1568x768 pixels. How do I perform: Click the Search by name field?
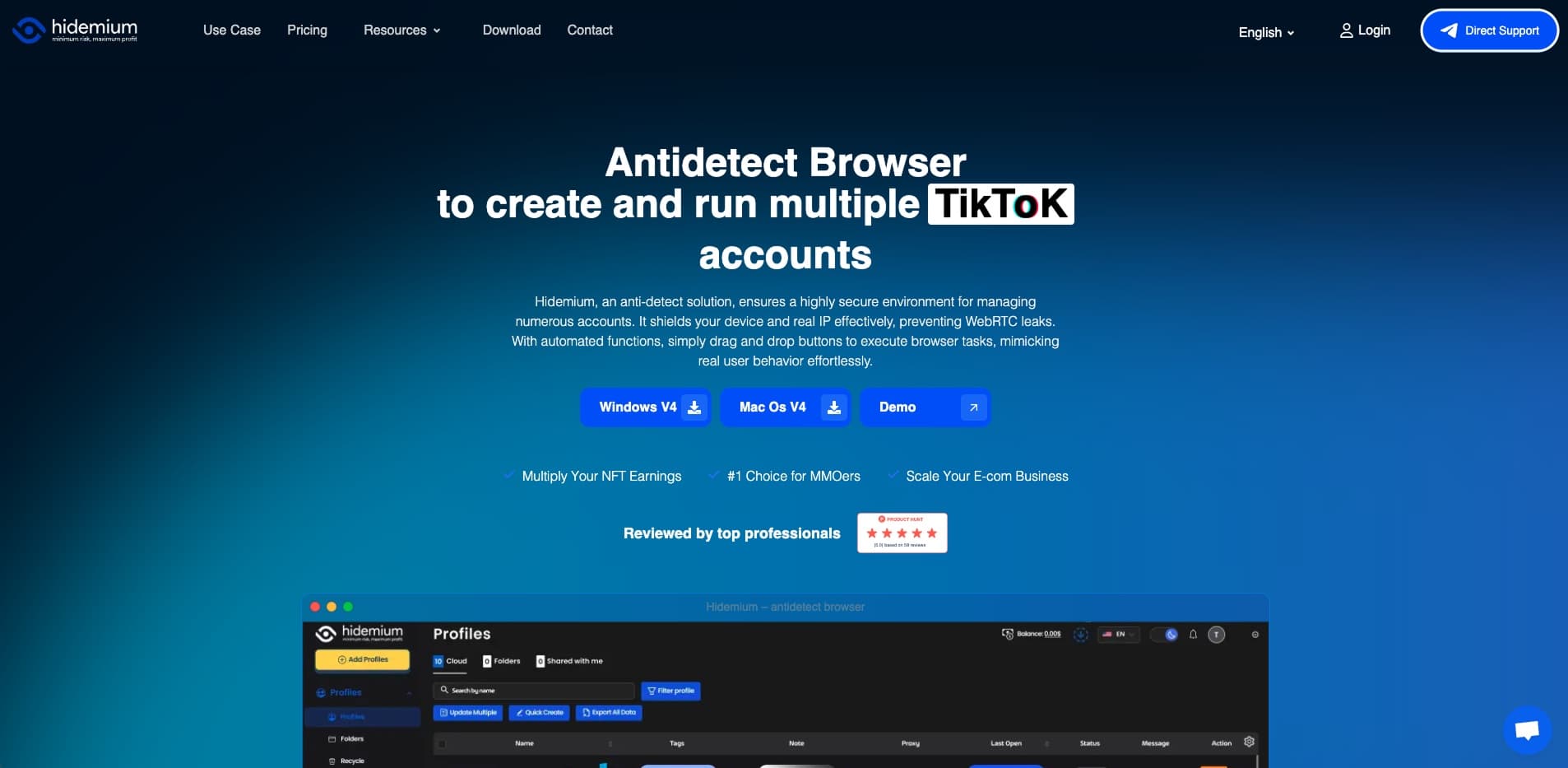(534, 691)
